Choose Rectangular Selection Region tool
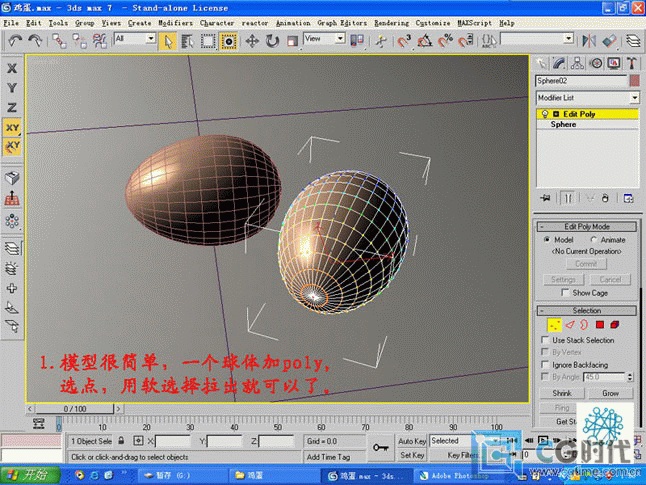The width and height of the screenshot is (646, 485). [x=208, y=41]
